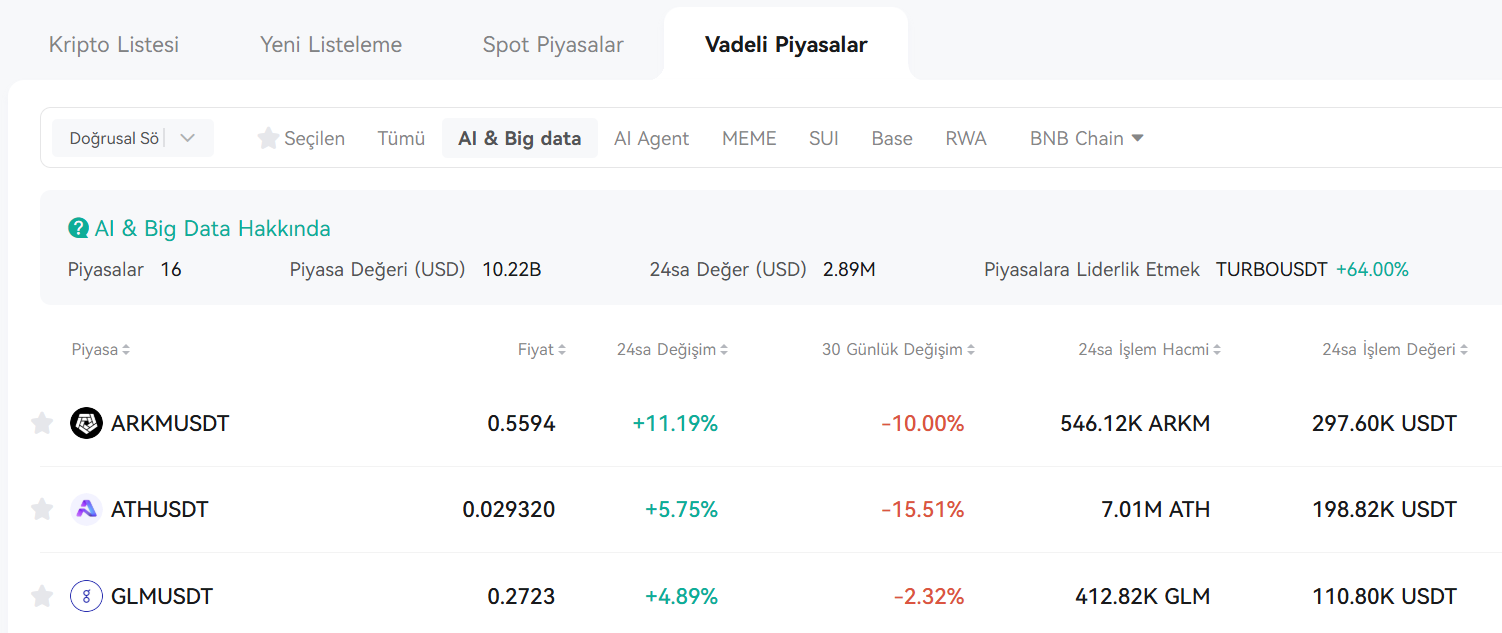Click the GLMUSDT coin logo icon
Screen dimensions: 1502x633
pos(87,597)
